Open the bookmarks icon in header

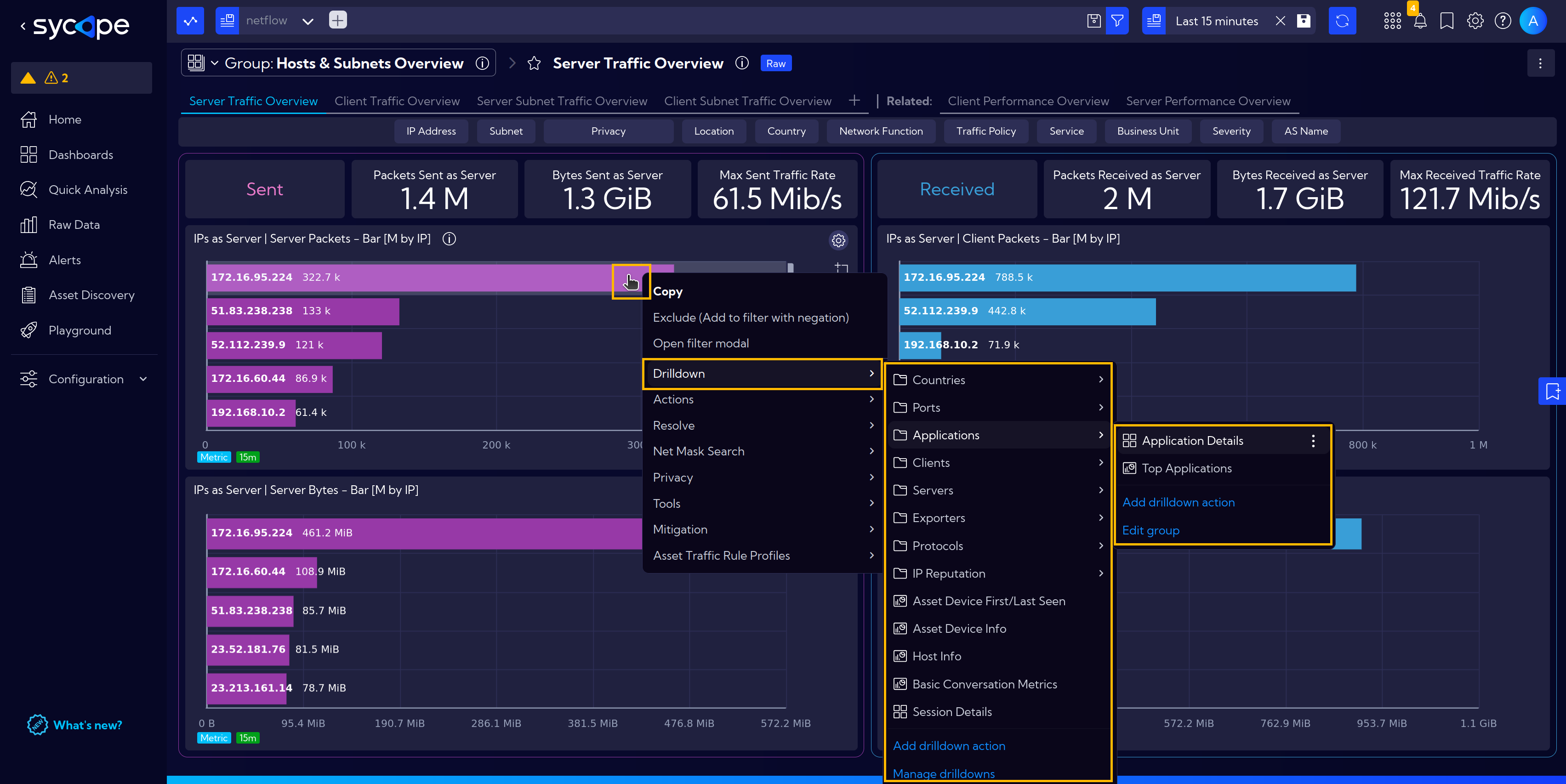pos(1447,21)
